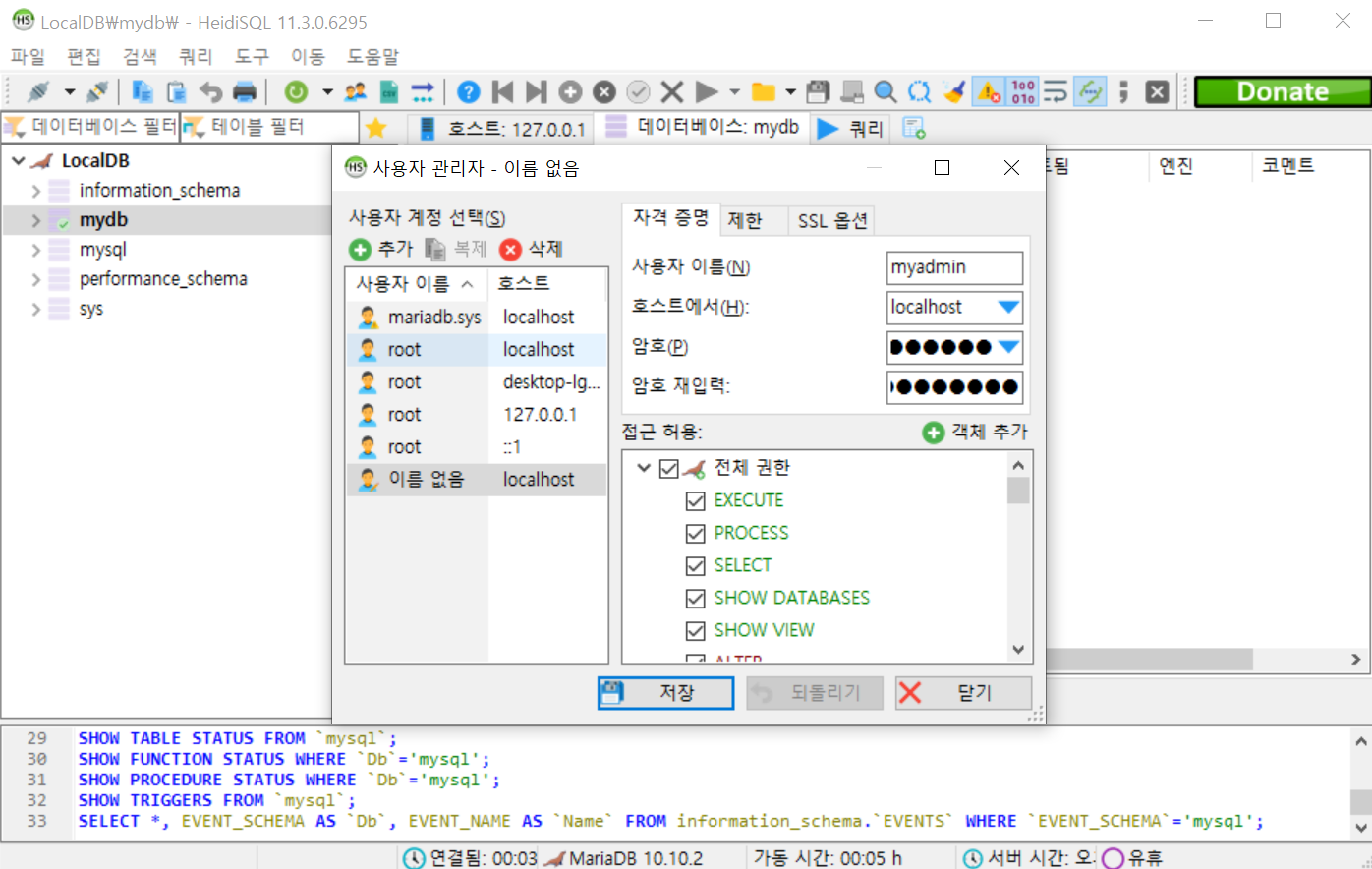This screenshot has width=1372, height=869.
Task: Click the undo arrow icon
Action: [x=210, y=92]
